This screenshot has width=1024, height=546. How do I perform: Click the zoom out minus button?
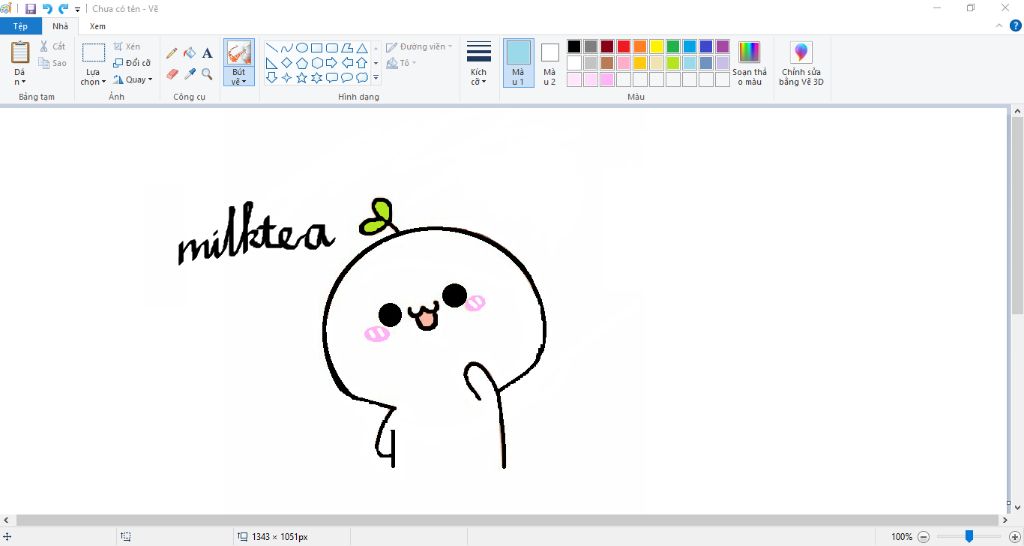(x=923, y=537)
